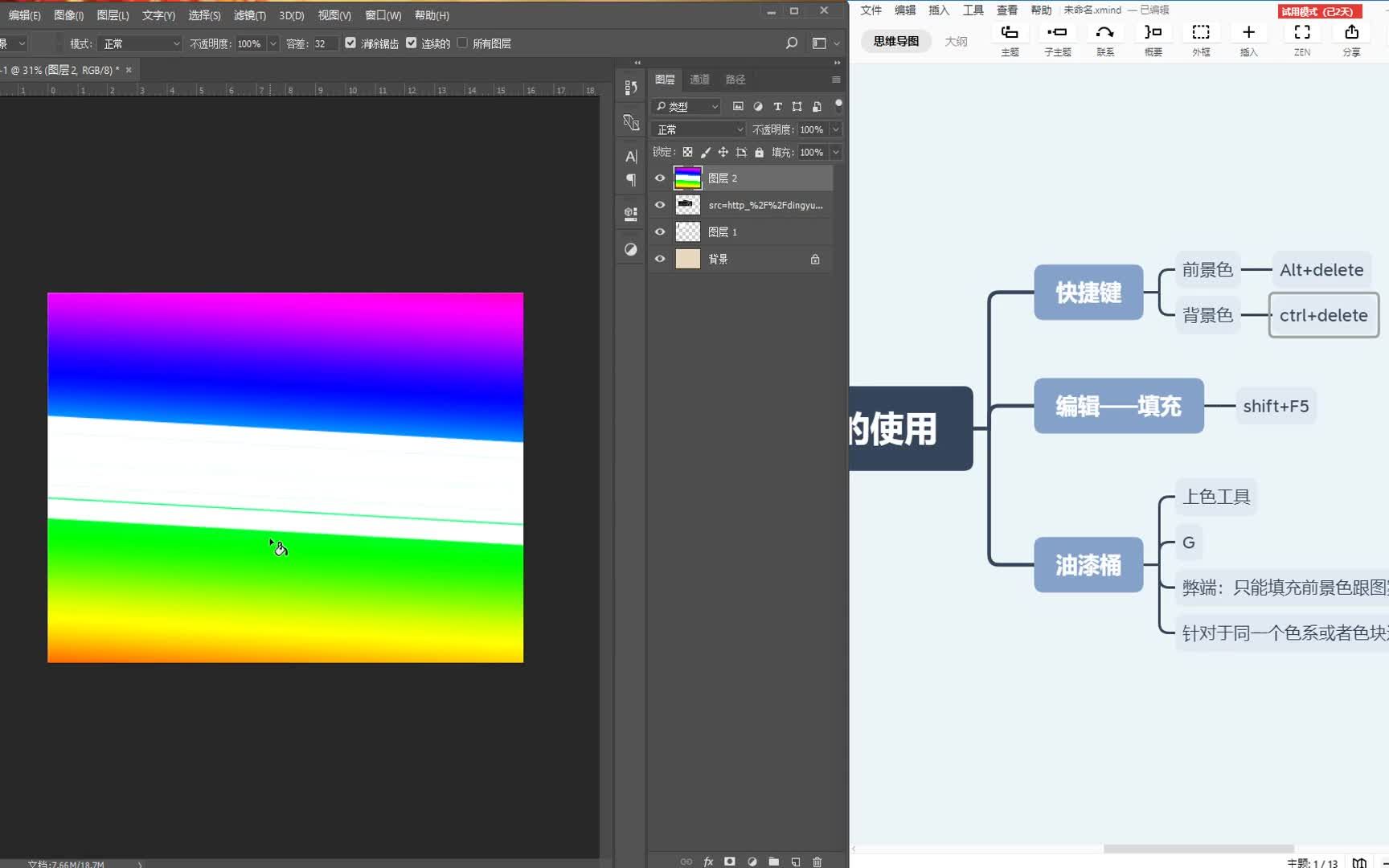Hide layer 图层 1 eye icon
Screen dimensions: 1389x868
[x=660, y=231]
